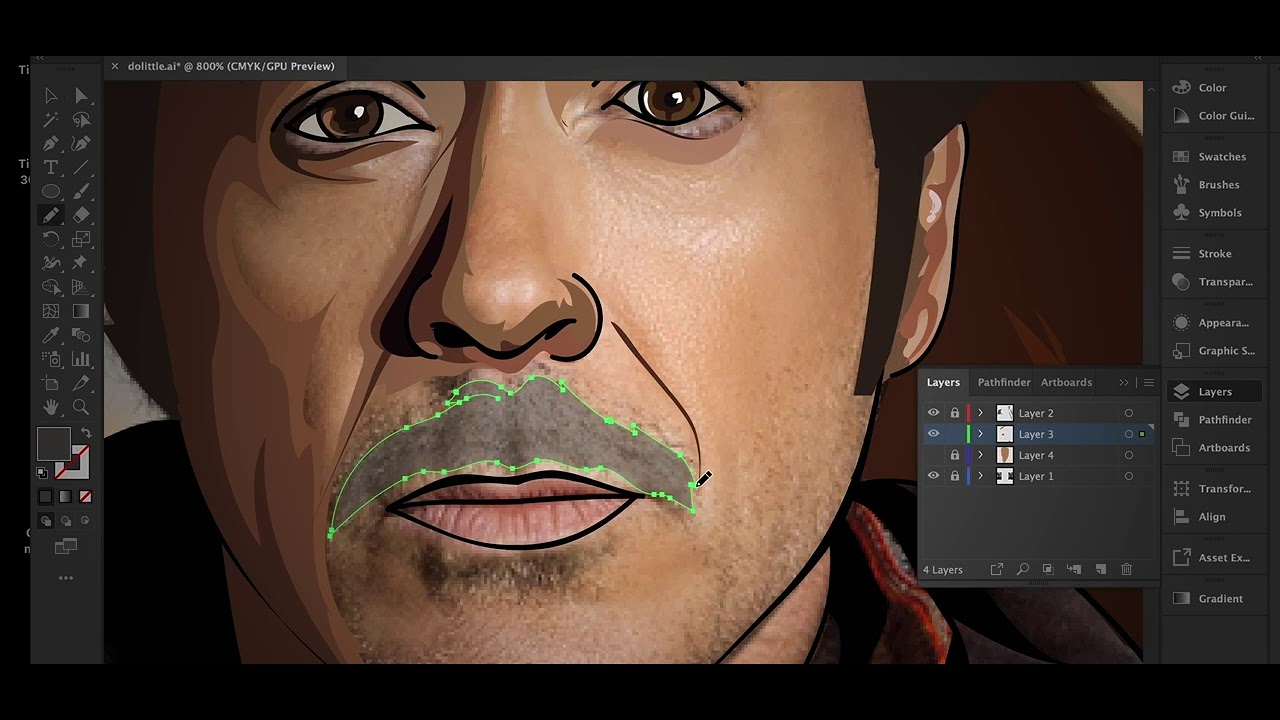Expand Layer 2 contents
The height and width of the screenshot is (720, 1280).
pos(981,413)
